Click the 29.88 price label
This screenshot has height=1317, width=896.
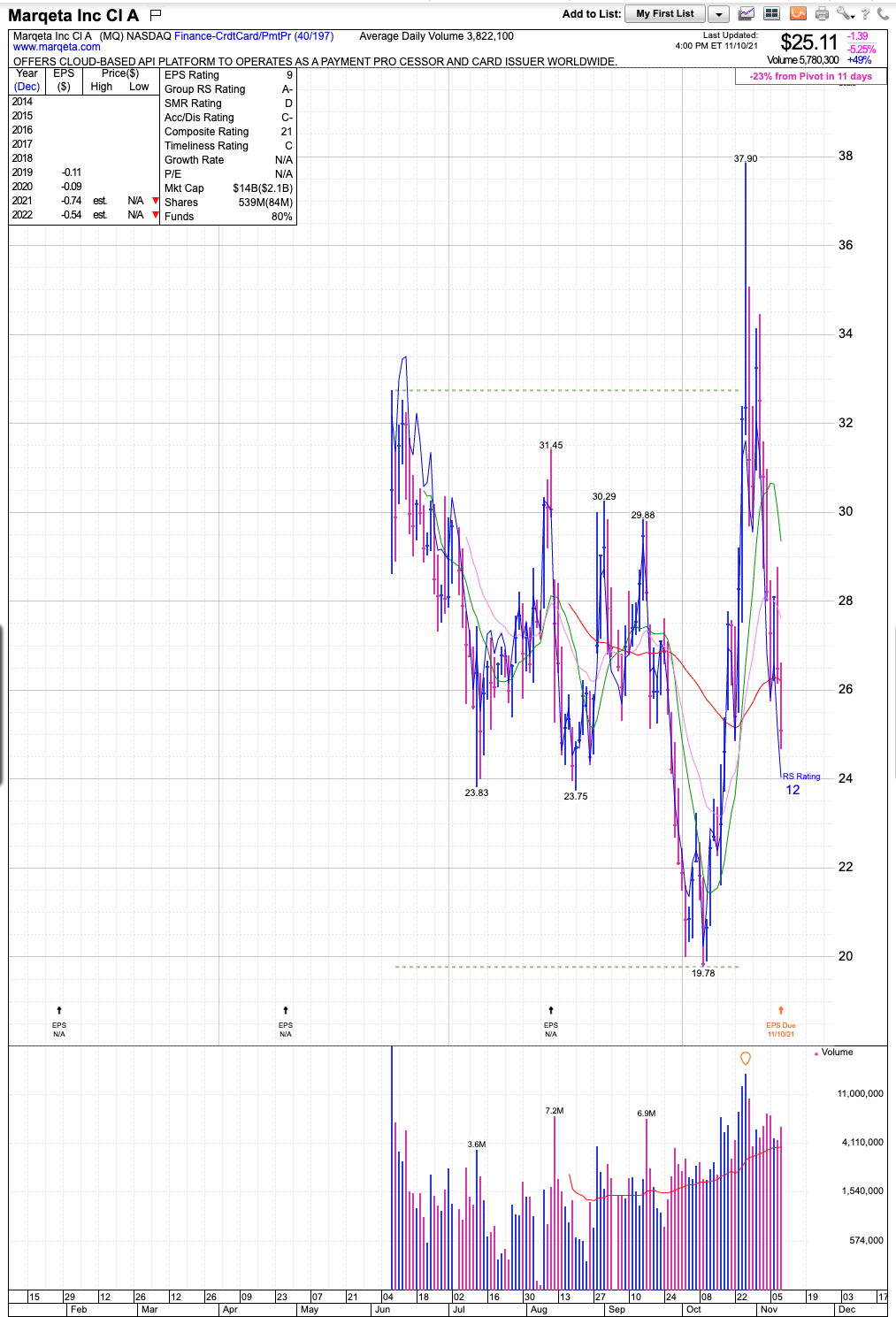click(x=643, y=515)
